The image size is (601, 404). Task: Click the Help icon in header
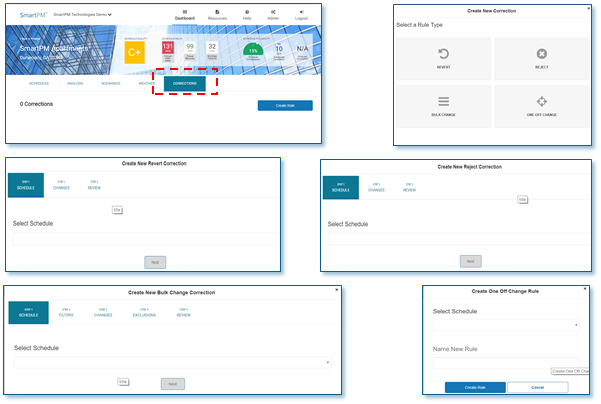pyautogui.click(x=247, y=14)
